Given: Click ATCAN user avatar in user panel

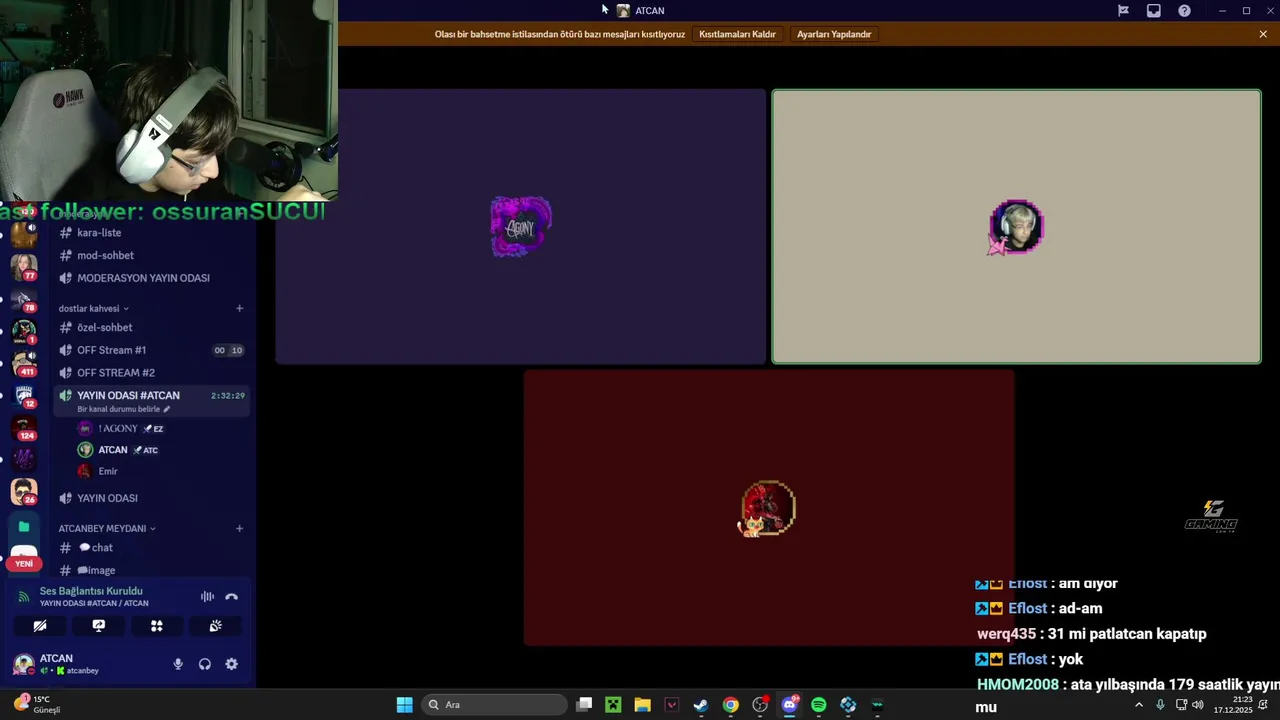Looking at the screenshot, I should click(x=23, y=664).
